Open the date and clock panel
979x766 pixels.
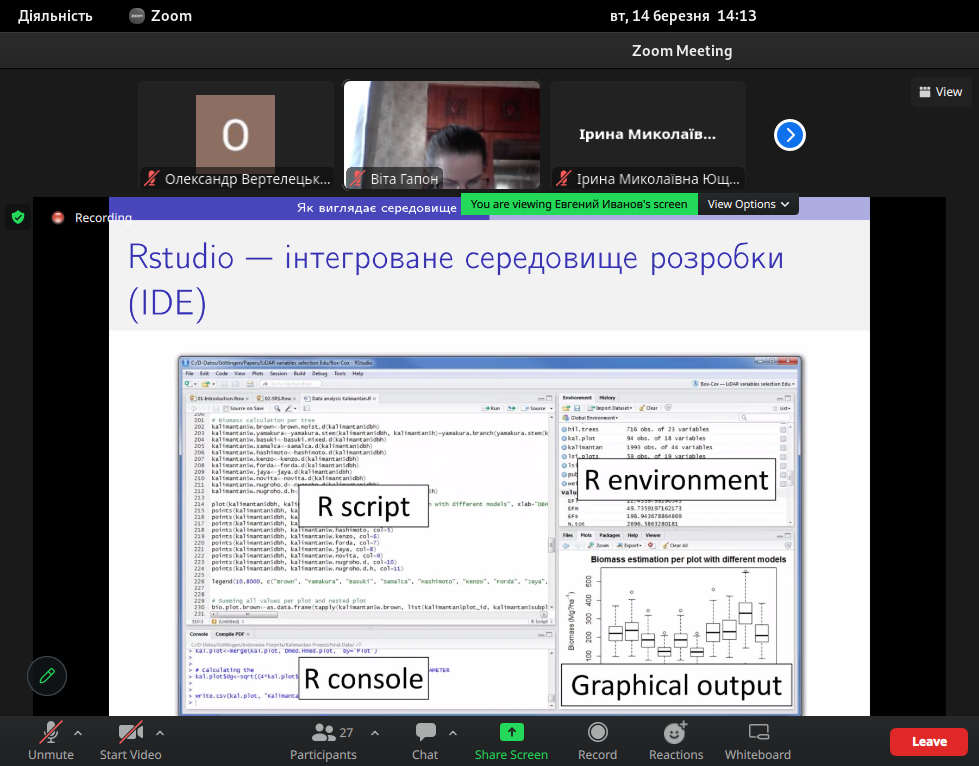click(x=683, y=16)
